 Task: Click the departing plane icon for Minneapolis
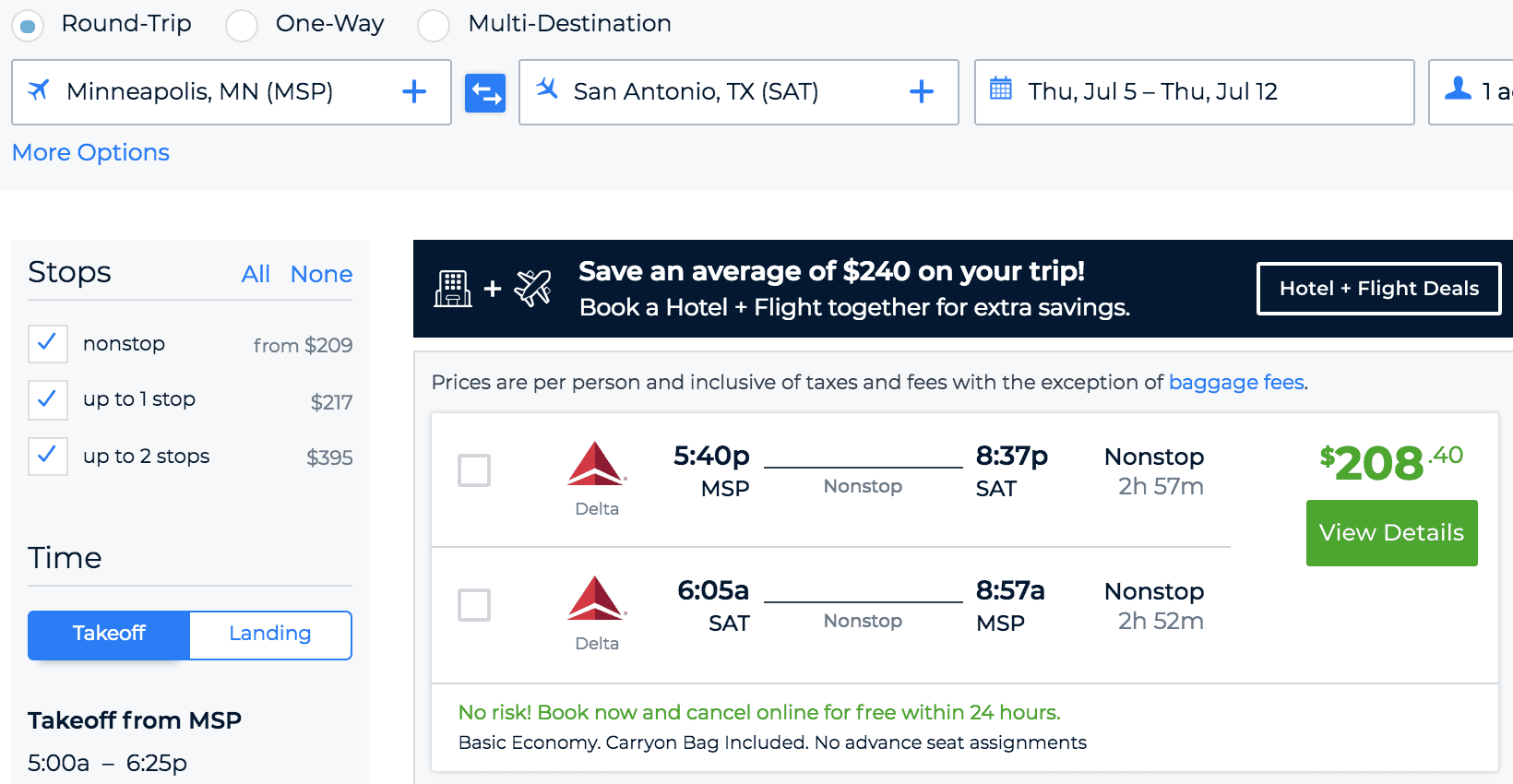(x=39, y=90)
